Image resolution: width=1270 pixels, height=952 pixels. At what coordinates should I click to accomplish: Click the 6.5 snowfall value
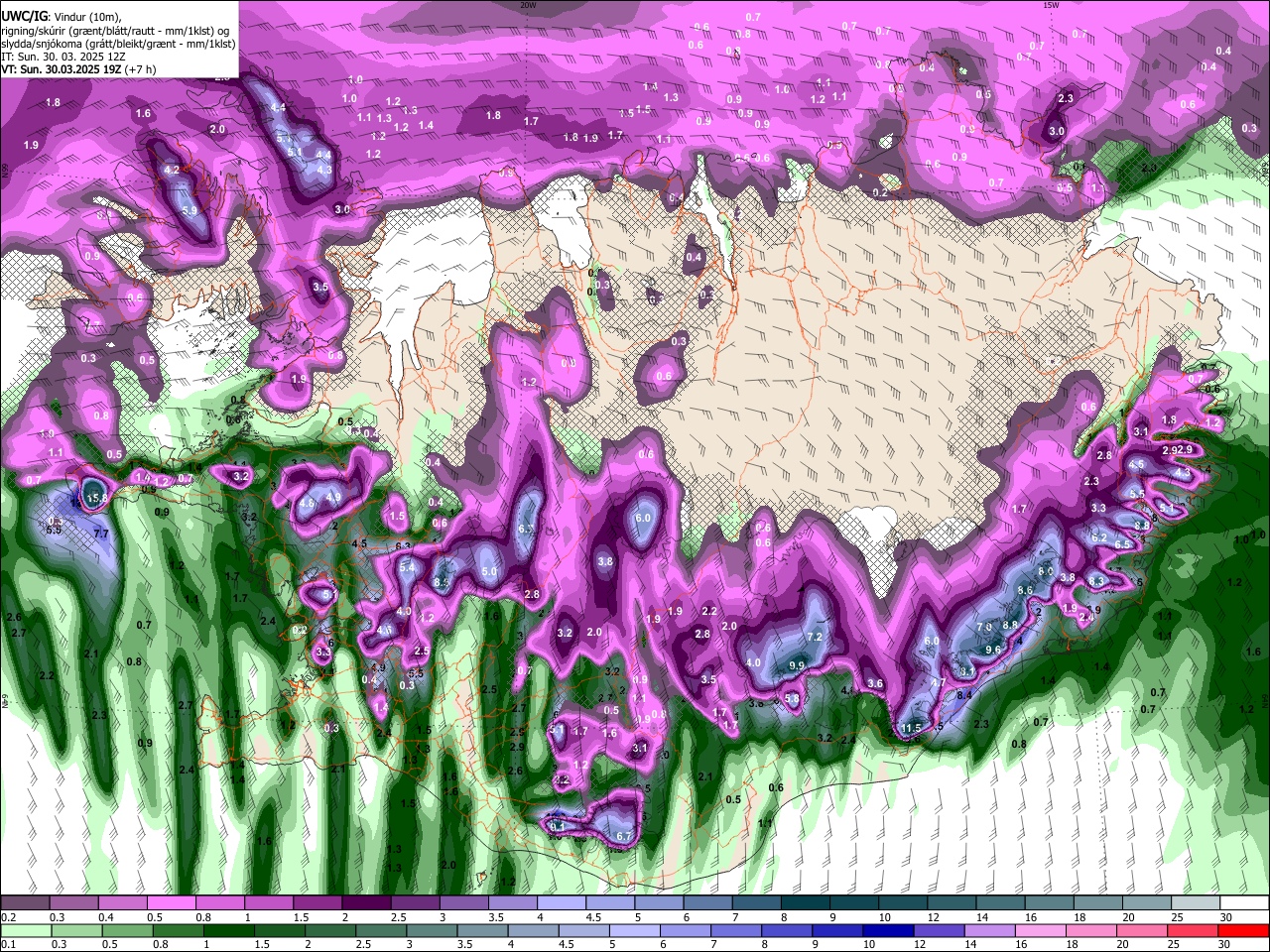tap(1122, 544)
